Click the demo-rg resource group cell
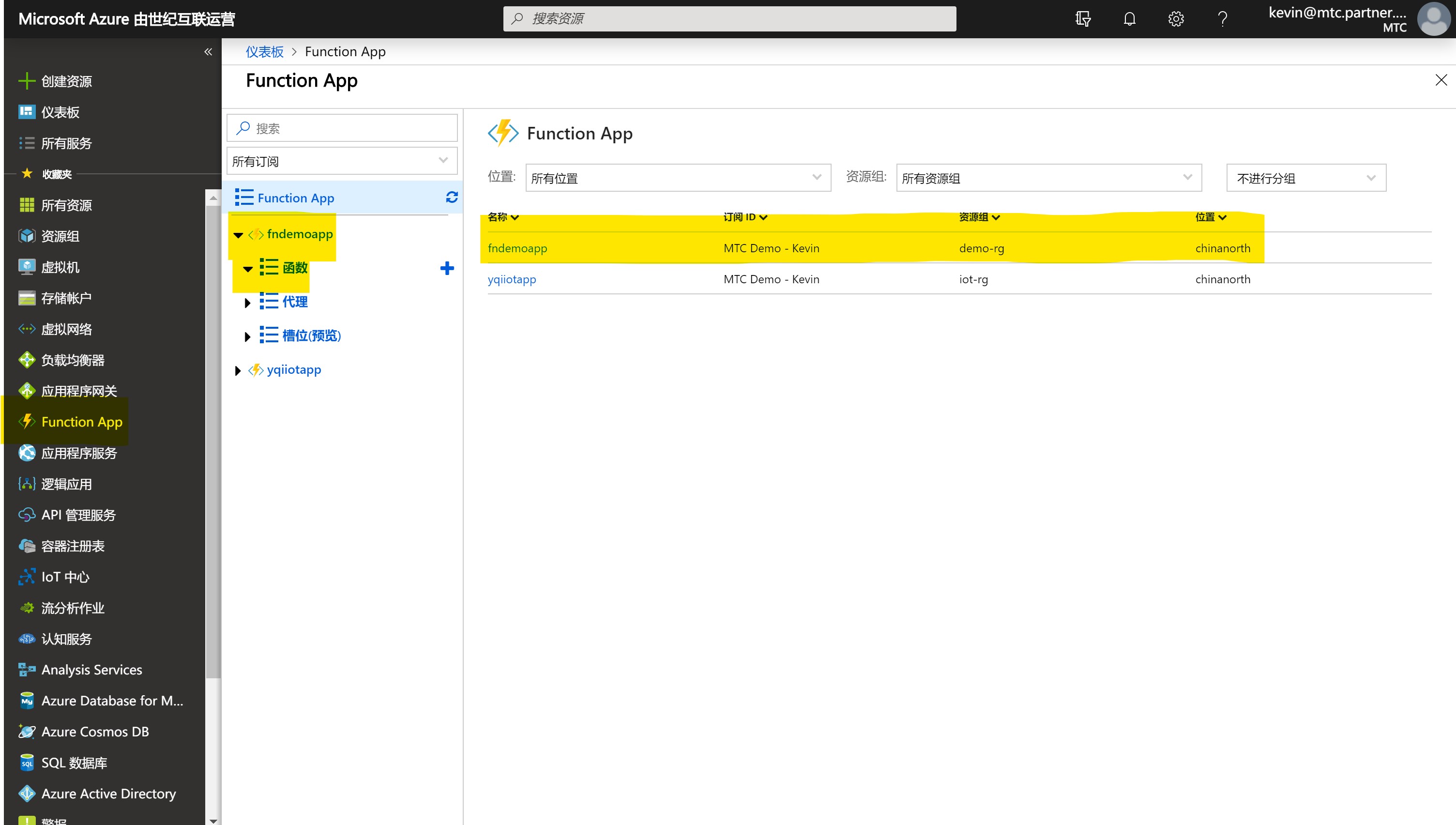1456x825 pixels. click(981, 248)
